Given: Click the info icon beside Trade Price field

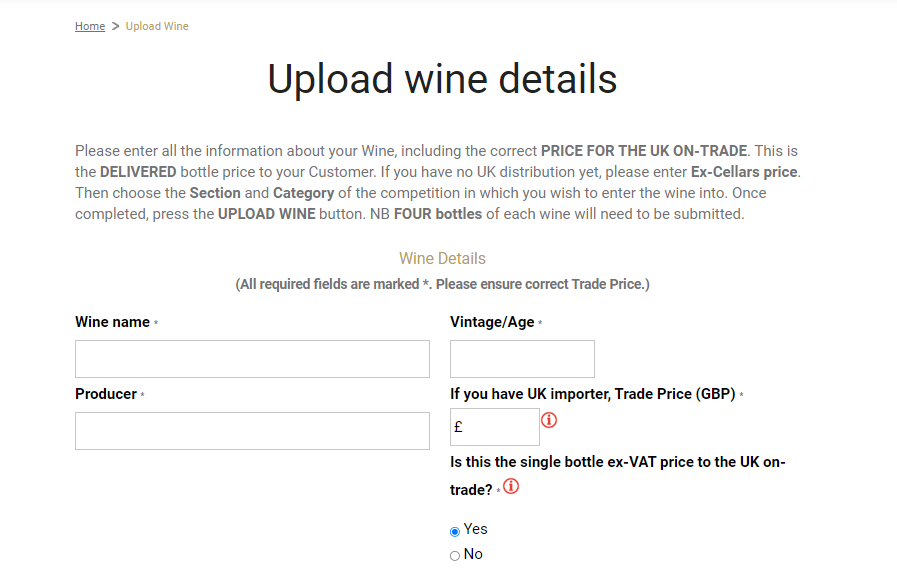Looking at the screenshot, I should tap(549, 421).
